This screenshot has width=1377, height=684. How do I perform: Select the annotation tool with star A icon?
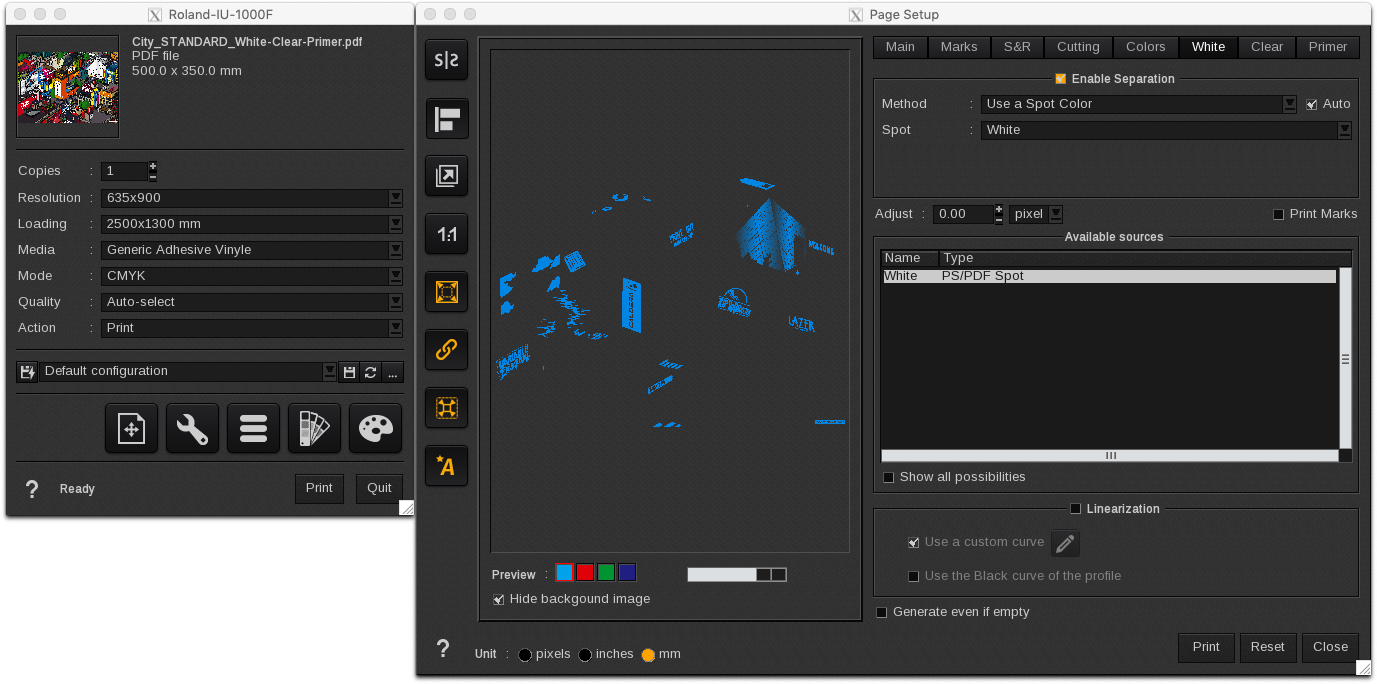point(446,465)
